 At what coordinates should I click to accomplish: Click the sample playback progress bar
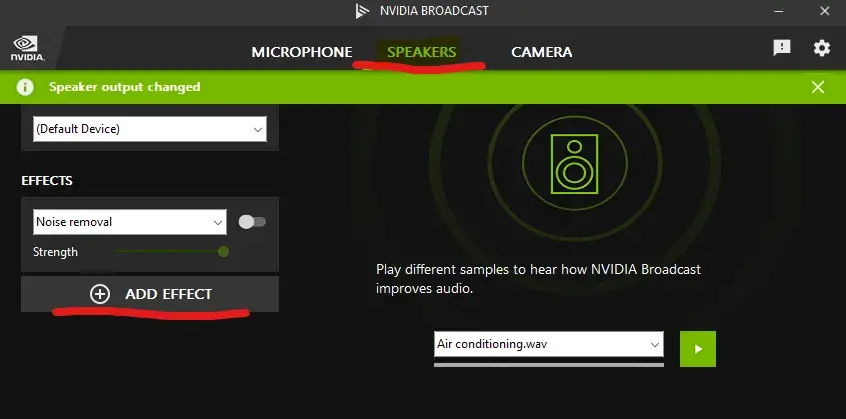(x=549, y=365)
